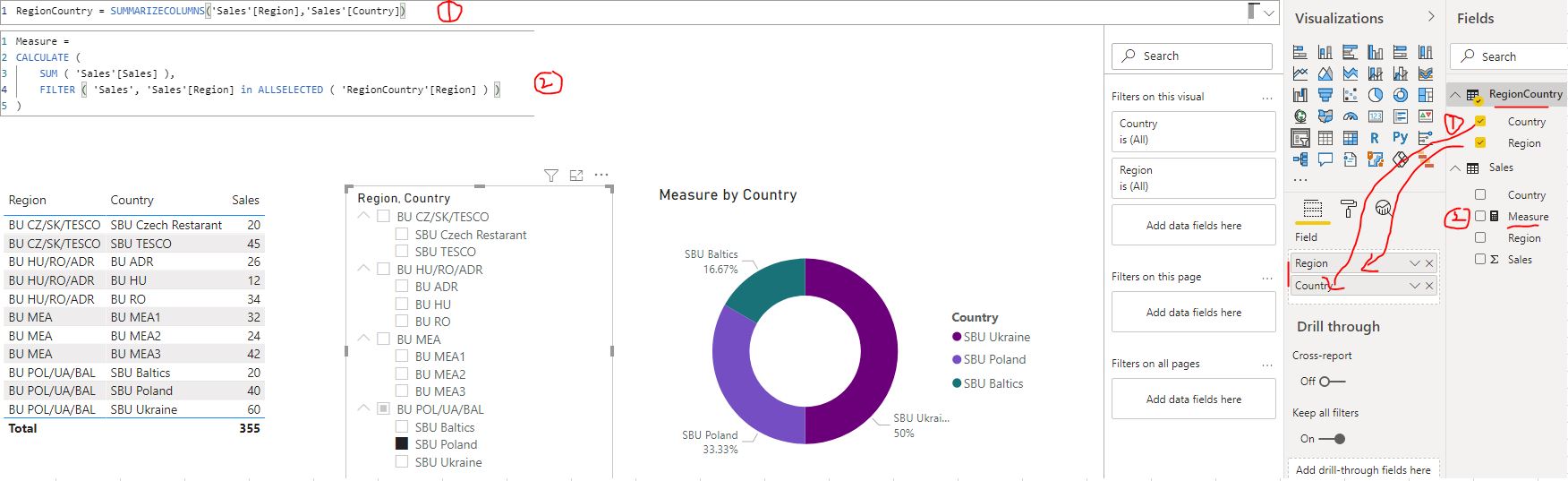This screenshot has width=1568, height=481.
Task: Select the Donut chart visual
Action: 1401,95
